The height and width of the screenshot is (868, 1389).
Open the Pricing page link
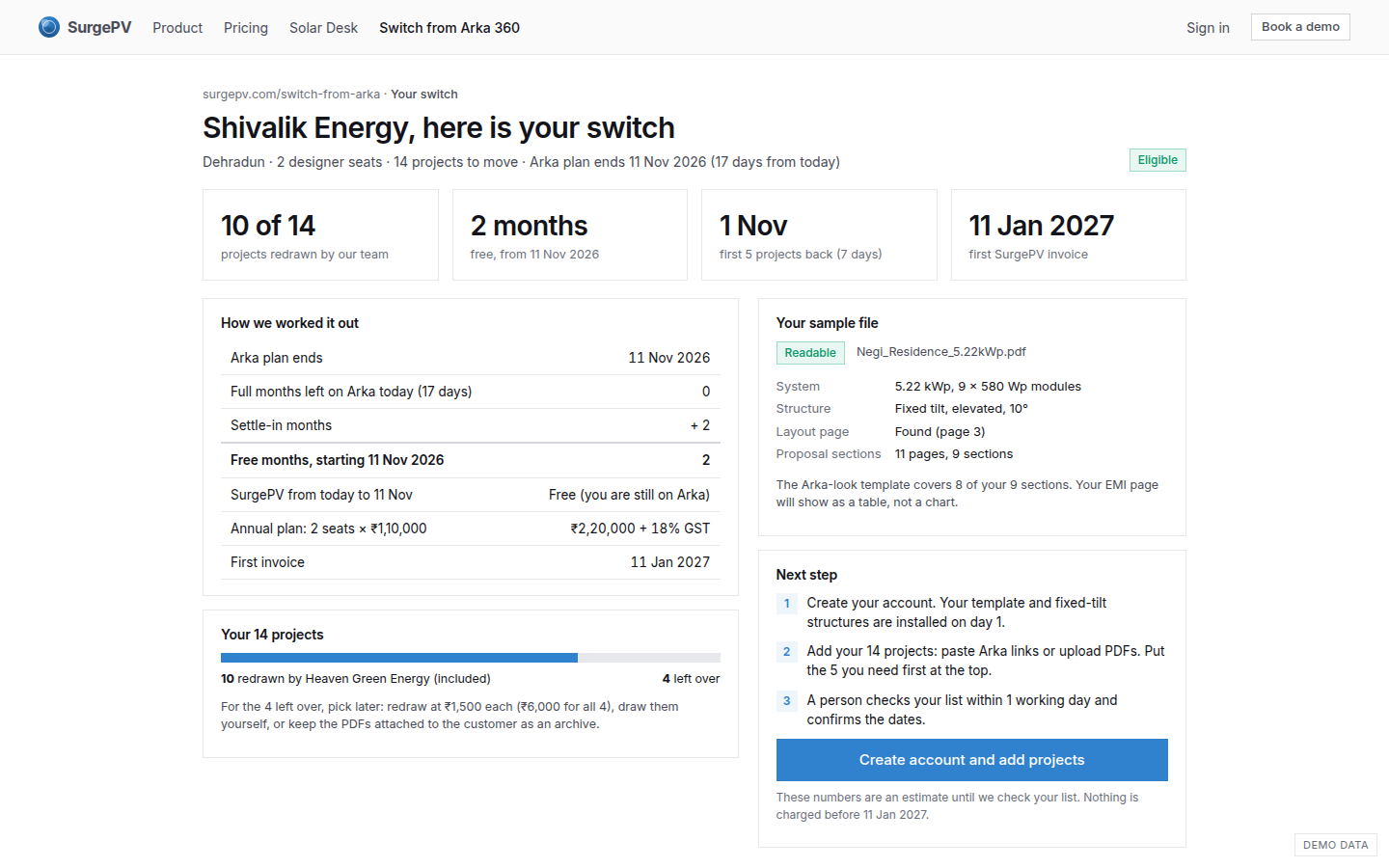(x=246, y=28)
